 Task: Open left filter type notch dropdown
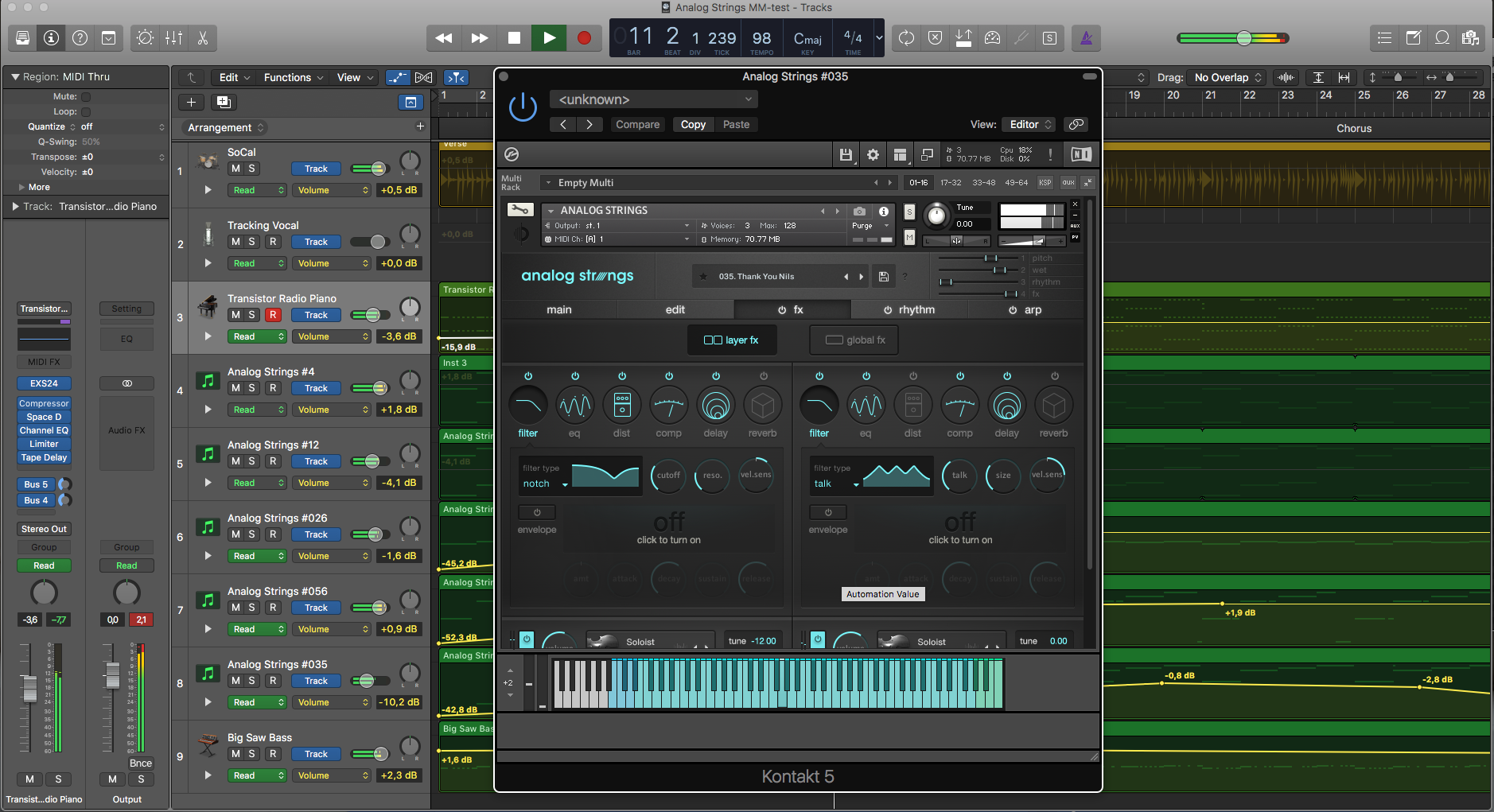[545, 484]
